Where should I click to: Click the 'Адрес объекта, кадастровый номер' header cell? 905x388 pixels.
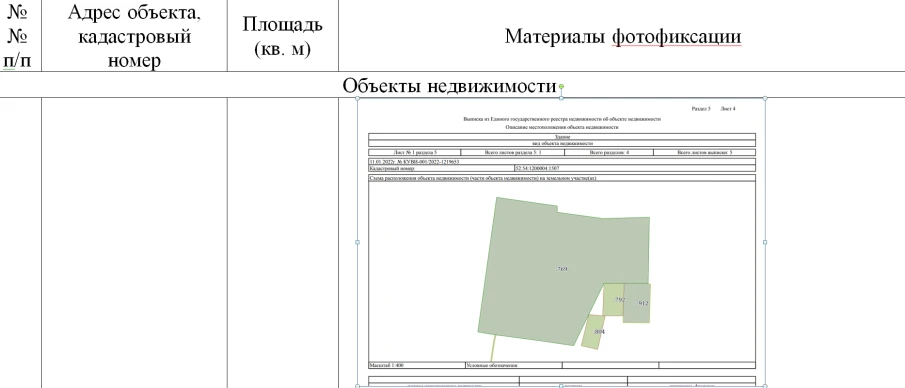click(x=134, y=36)
